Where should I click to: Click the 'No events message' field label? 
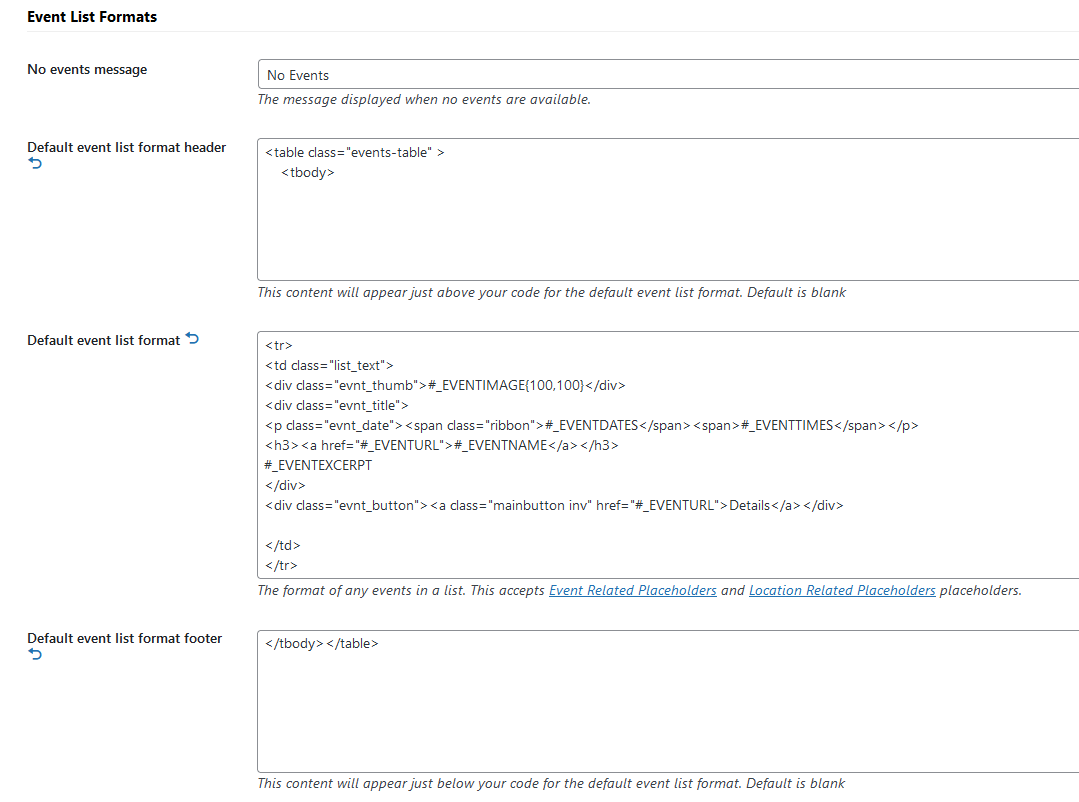87,70
